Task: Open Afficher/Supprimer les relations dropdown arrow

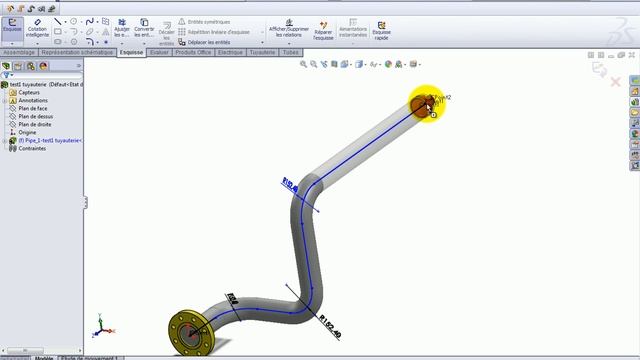Action: pos(289,43)
